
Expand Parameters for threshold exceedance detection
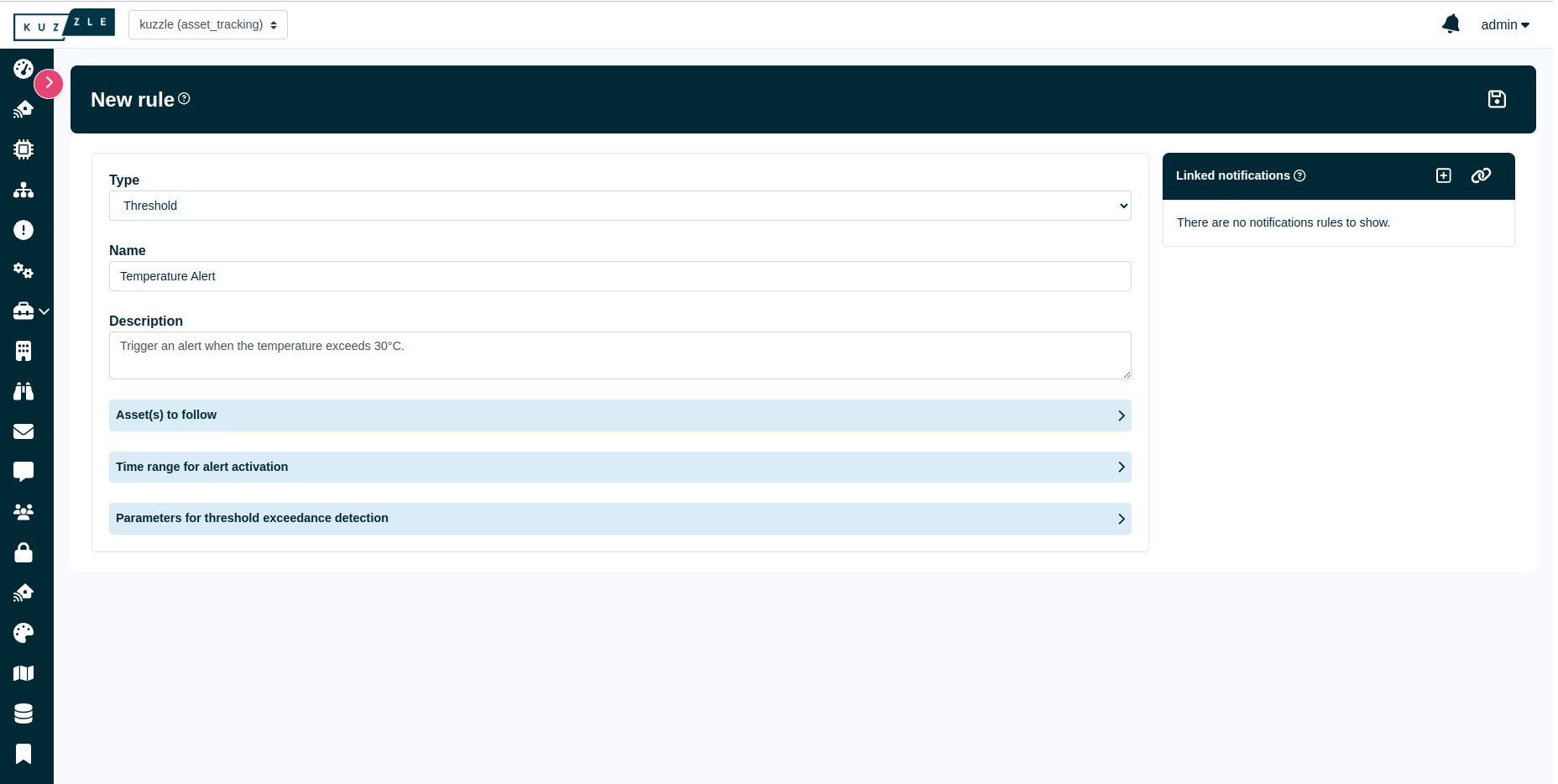click(x=620, y=519)
